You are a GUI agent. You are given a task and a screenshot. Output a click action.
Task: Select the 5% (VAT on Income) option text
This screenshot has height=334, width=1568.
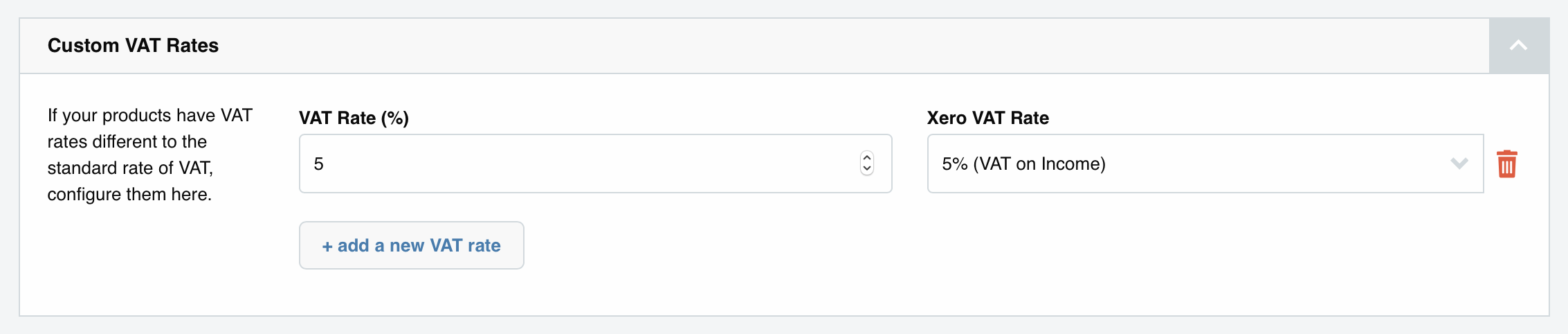(x=1023, y=164)
